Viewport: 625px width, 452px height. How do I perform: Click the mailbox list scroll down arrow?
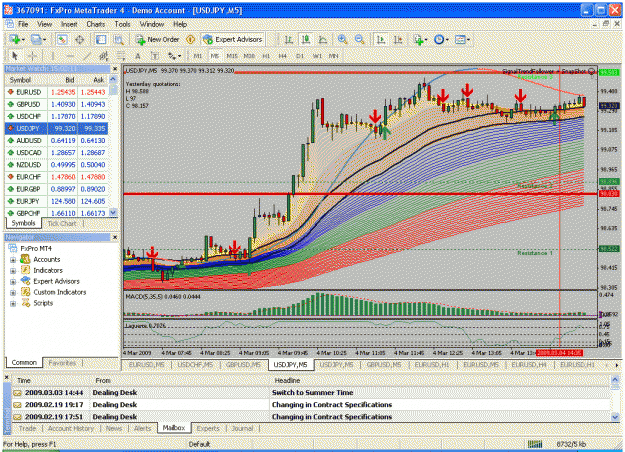(x=615, y=417)
